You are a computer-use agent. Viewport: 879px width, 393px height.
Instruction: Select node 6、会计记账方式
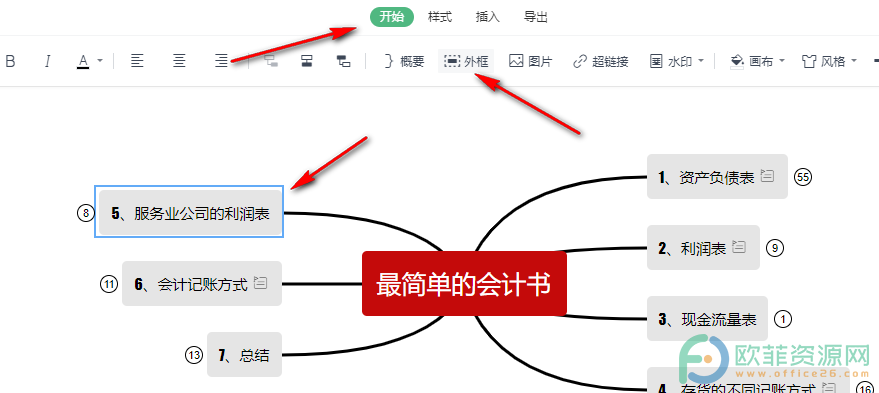(202, 284)
